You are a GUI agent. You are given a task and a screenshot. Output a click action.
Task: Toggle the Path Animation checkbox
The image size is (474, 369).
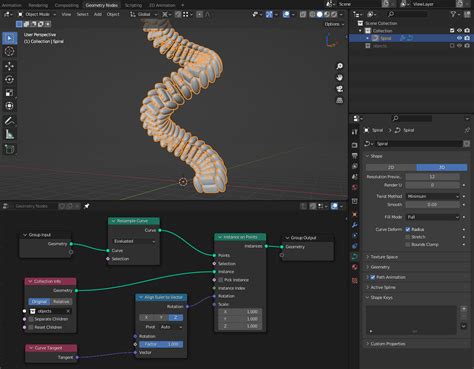373,277
